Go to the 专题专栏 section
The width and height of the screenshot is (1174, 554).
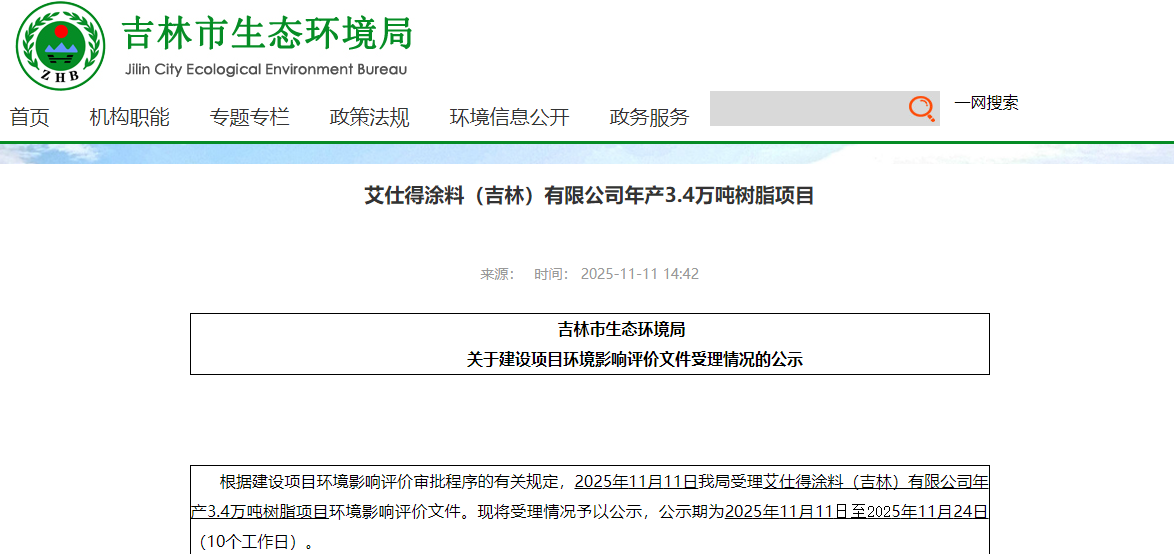tap(250, 117)
